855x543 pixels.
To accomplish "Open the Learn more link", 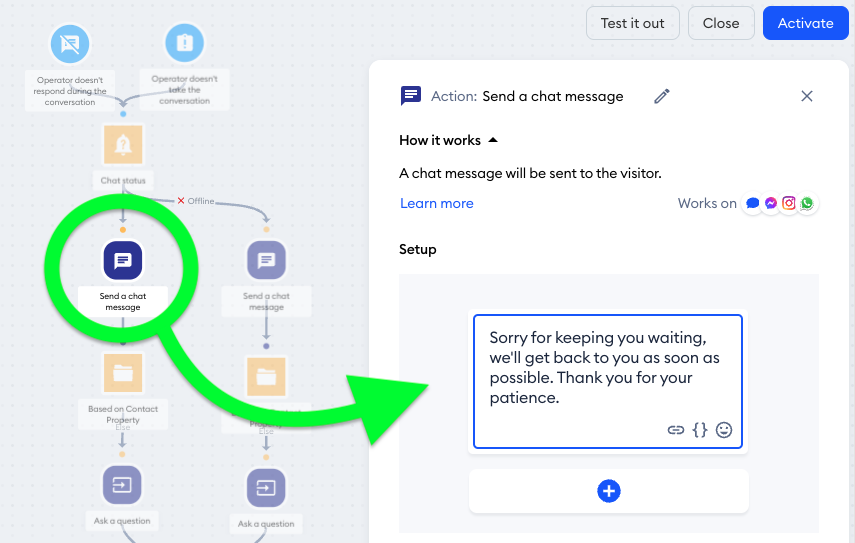I will [437, 203].
